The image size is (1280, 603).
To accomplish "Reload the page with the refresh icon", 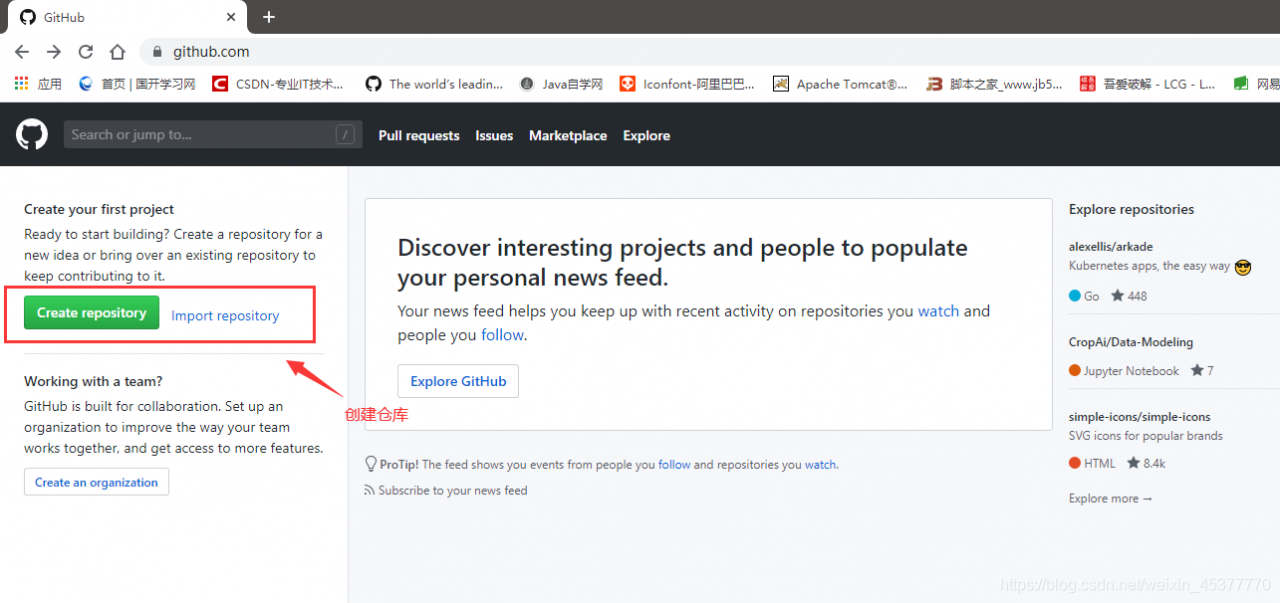I will pyautogui.click(x=86, y=52).
